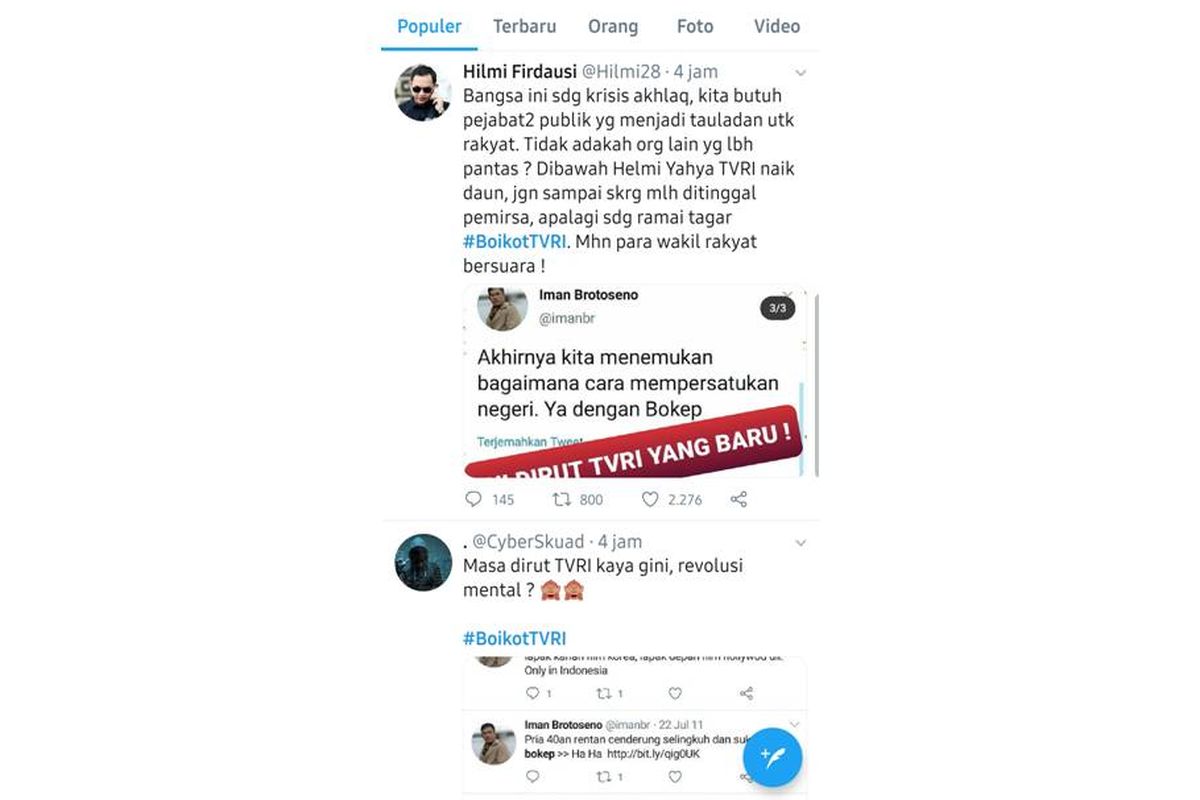This screenshot has height=800, width=1200.
Task: Expand options chevron on CyberSkuad's tweet
Action: click(x=800, y=542)
